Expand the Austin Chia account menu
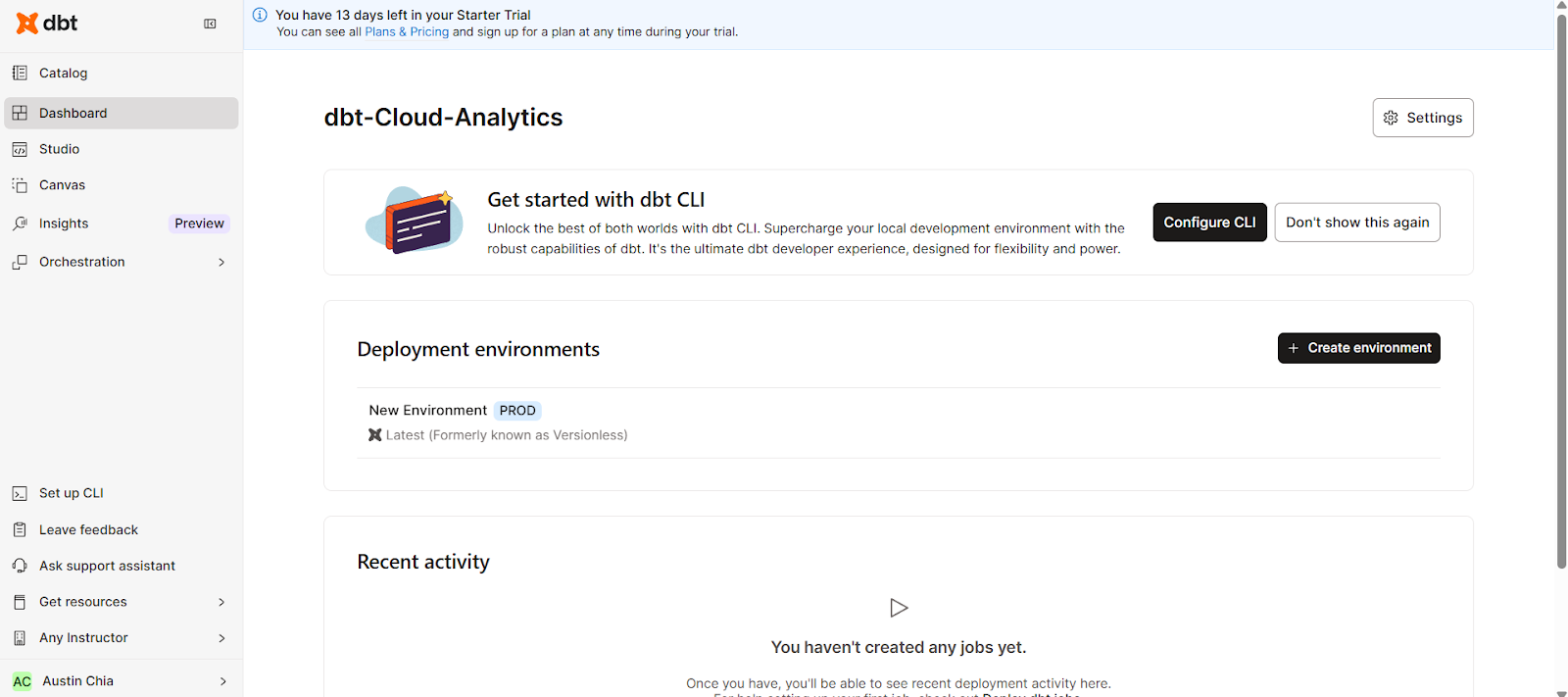 click(77, 680)
